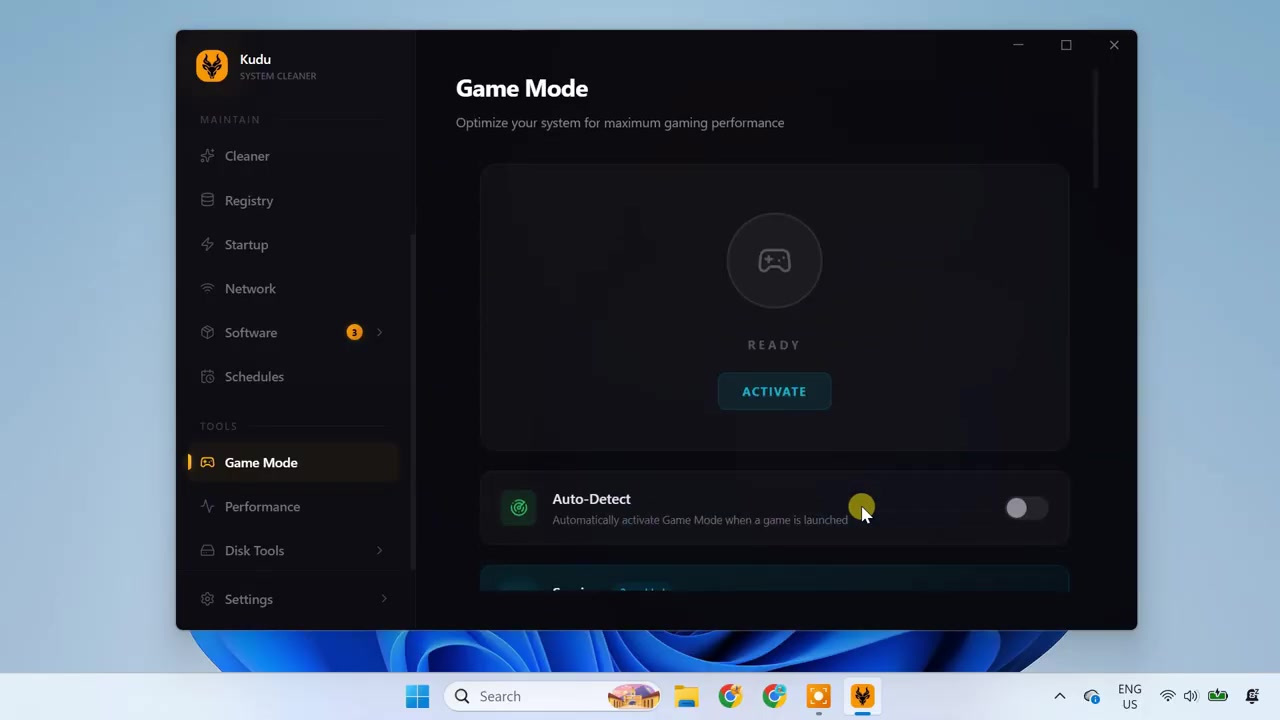Select Game Mode in the sidebar
This screenshot has height=720, width=1280.
click(292, 463)
